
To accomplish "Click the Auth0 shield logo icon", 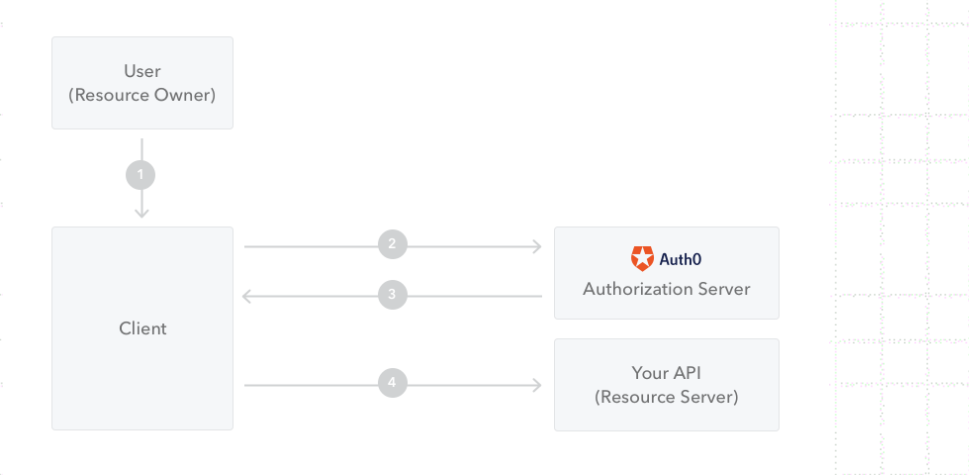I will pos(641,259).
